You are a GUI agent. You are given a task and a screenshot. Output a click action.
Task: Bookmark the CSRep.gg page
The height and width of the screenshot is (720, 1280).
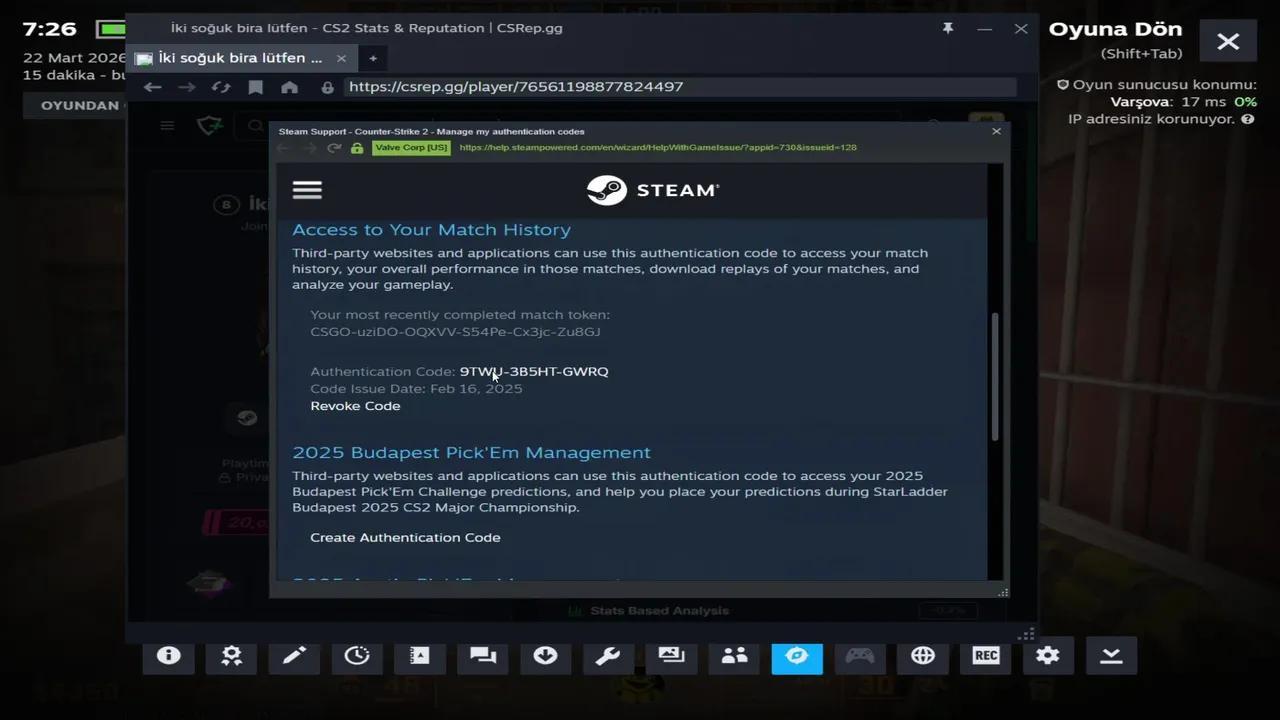pos(255,87)
